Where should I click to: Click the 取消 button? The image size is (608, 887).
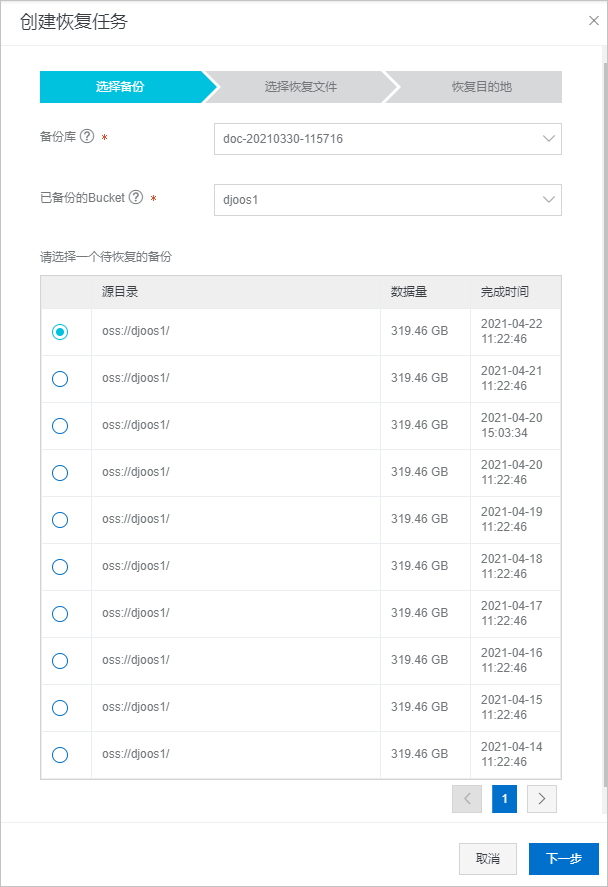pos(488,859)
